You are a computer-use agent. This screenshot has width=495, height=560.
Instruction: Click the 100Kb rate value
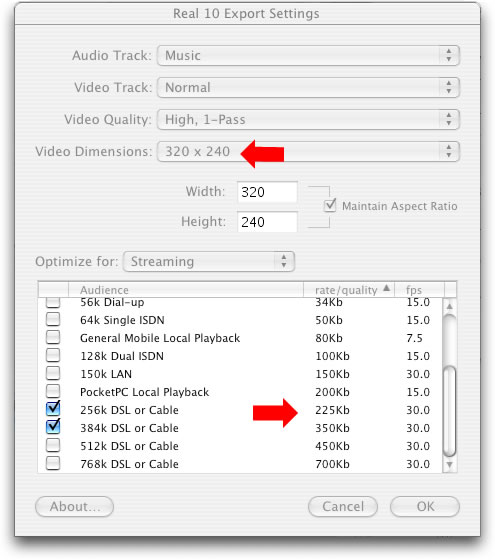332,356
